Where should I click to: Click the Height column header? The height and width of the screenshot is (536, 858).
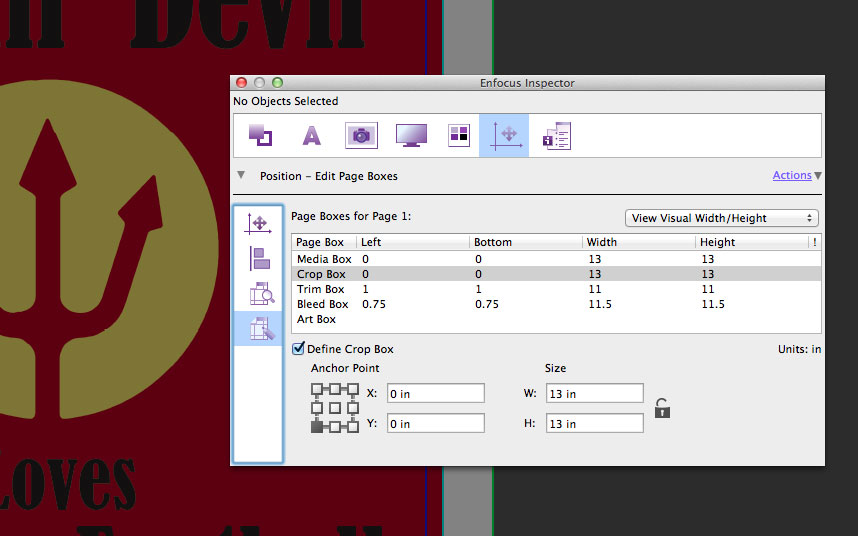pos(751,242)
